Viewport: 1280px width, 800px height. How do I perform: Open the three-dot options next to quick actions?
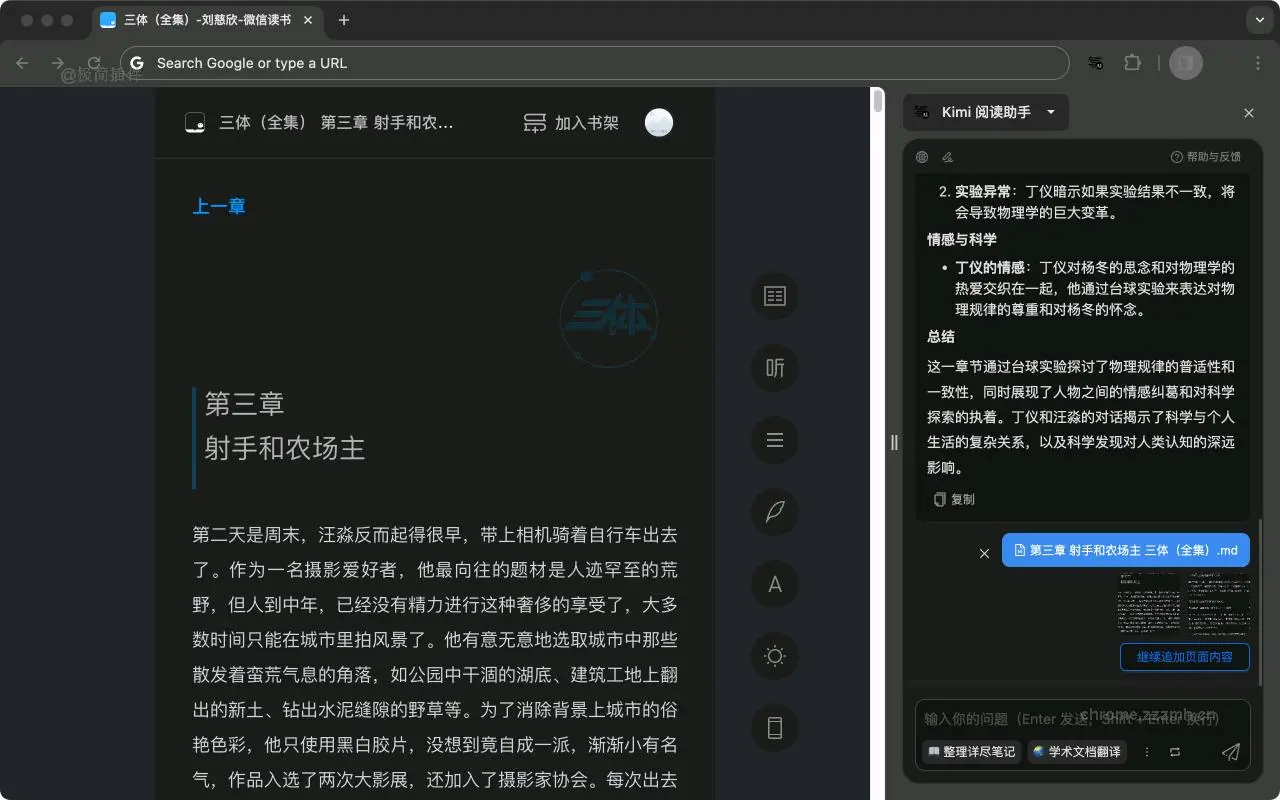[x=1147, y=752]
